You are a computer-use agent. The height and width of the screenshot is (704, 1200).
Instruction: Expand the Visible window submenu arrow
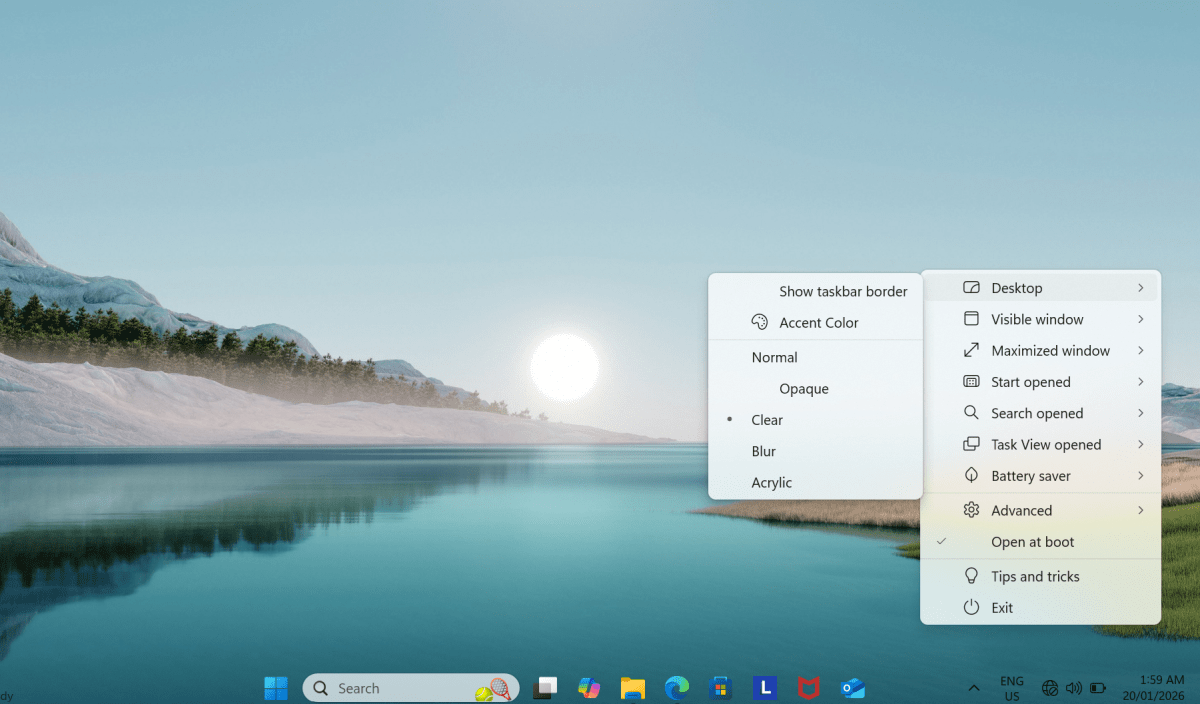(x=1140, y=319)
